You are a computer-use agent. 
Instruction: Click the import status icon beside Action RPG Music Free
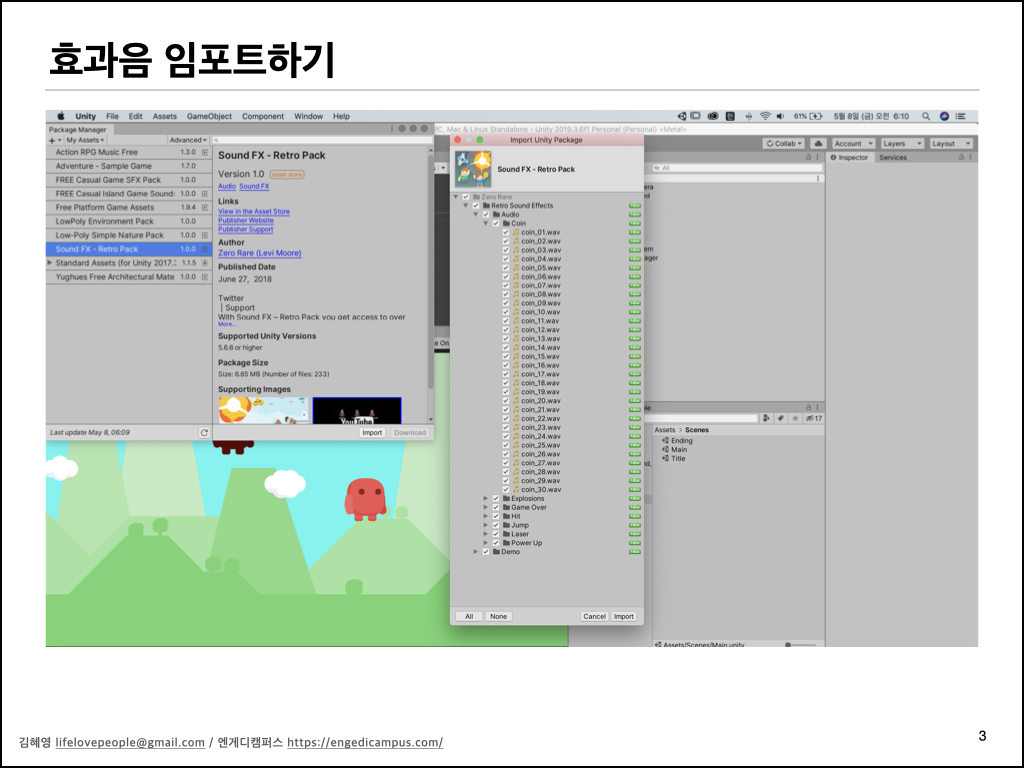[x=204, y=152]
